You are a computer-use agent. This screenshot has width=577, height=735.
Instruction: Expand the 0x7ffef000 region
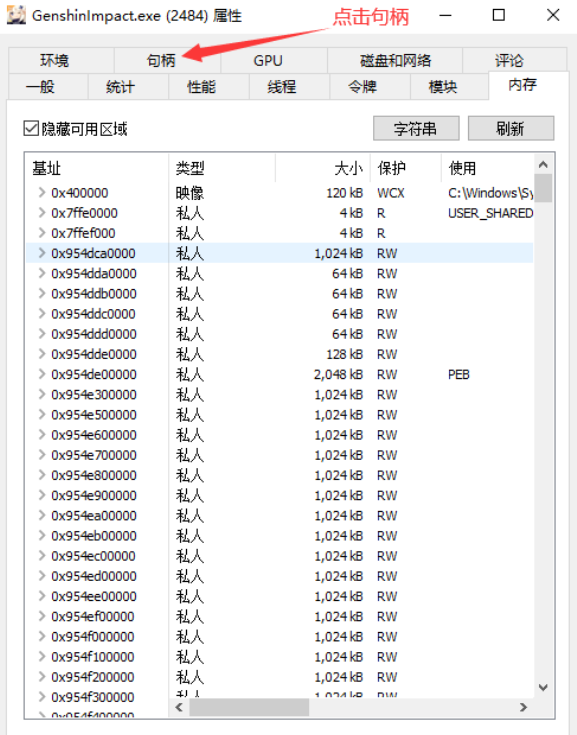pos(42,232)
